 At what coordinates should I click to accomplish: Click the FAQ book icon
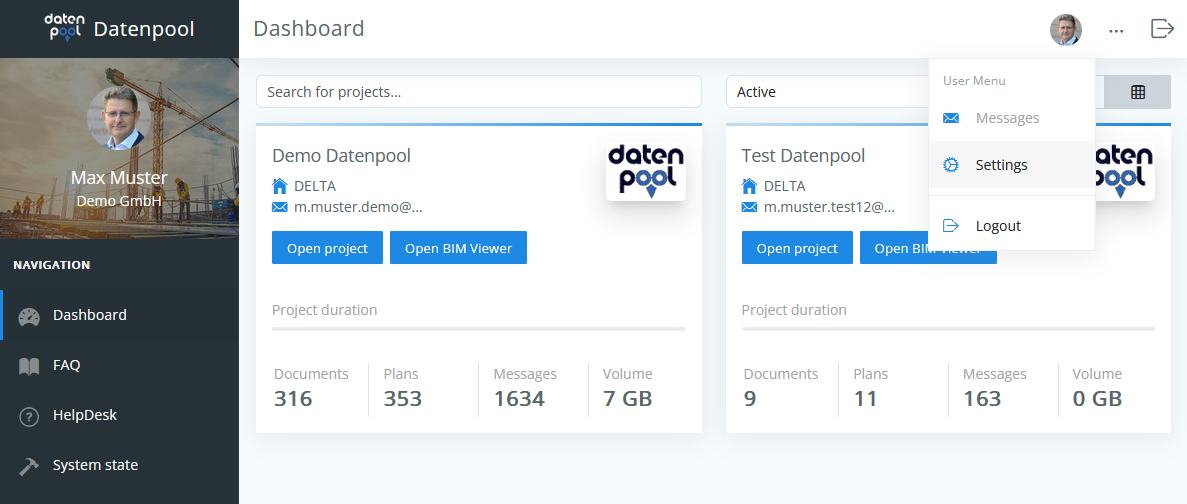29,366
